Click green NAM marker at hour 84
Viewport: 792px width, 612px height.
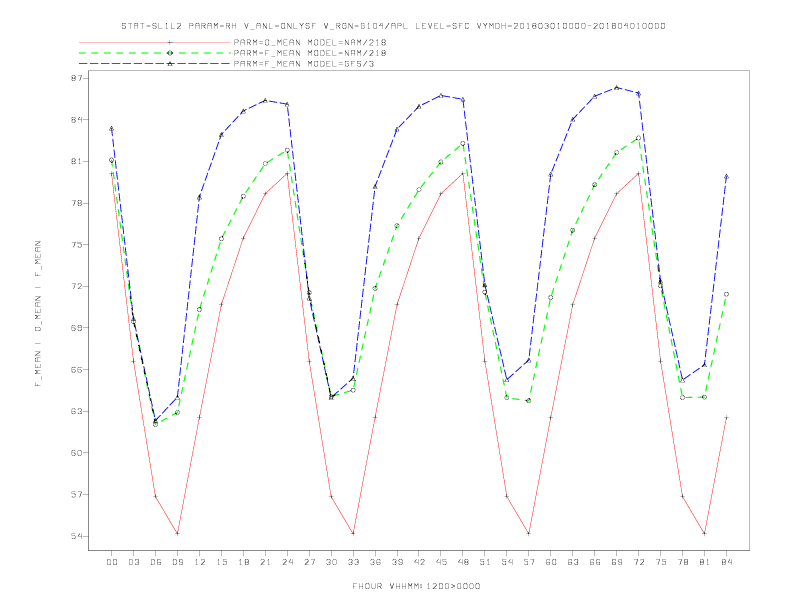pyautogui.click(x=726, y=294)
